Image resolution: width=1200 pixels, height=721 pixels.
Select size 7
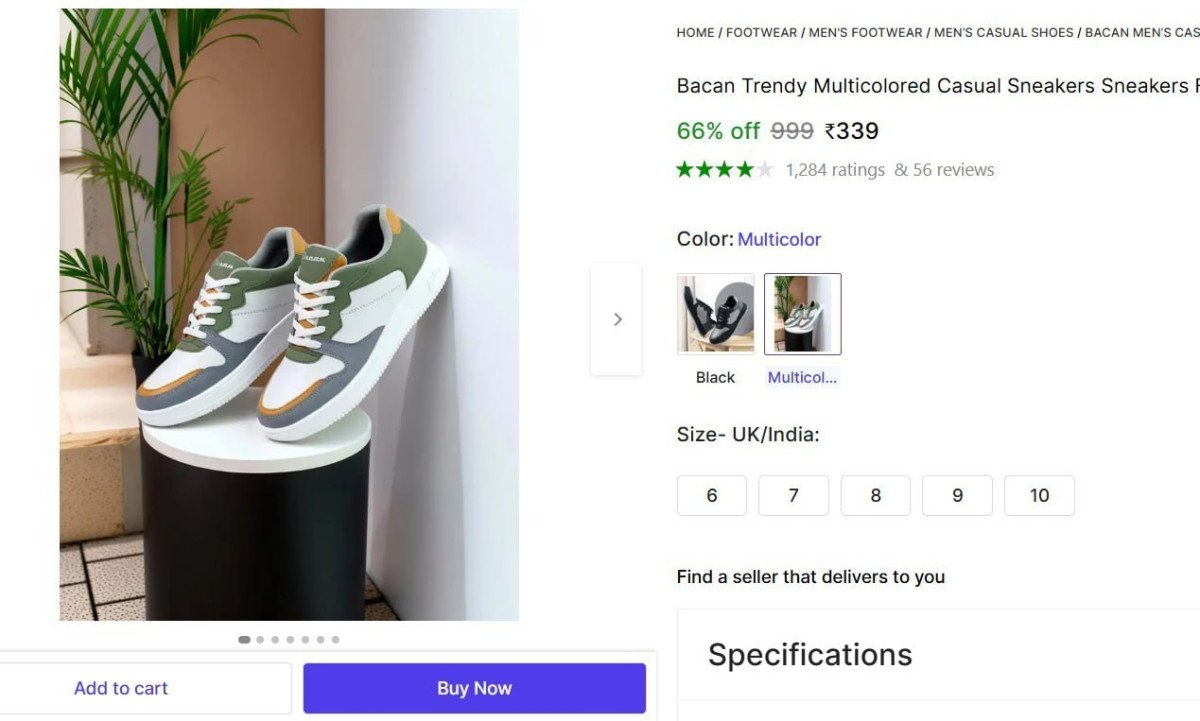click(x=793, y=495)
